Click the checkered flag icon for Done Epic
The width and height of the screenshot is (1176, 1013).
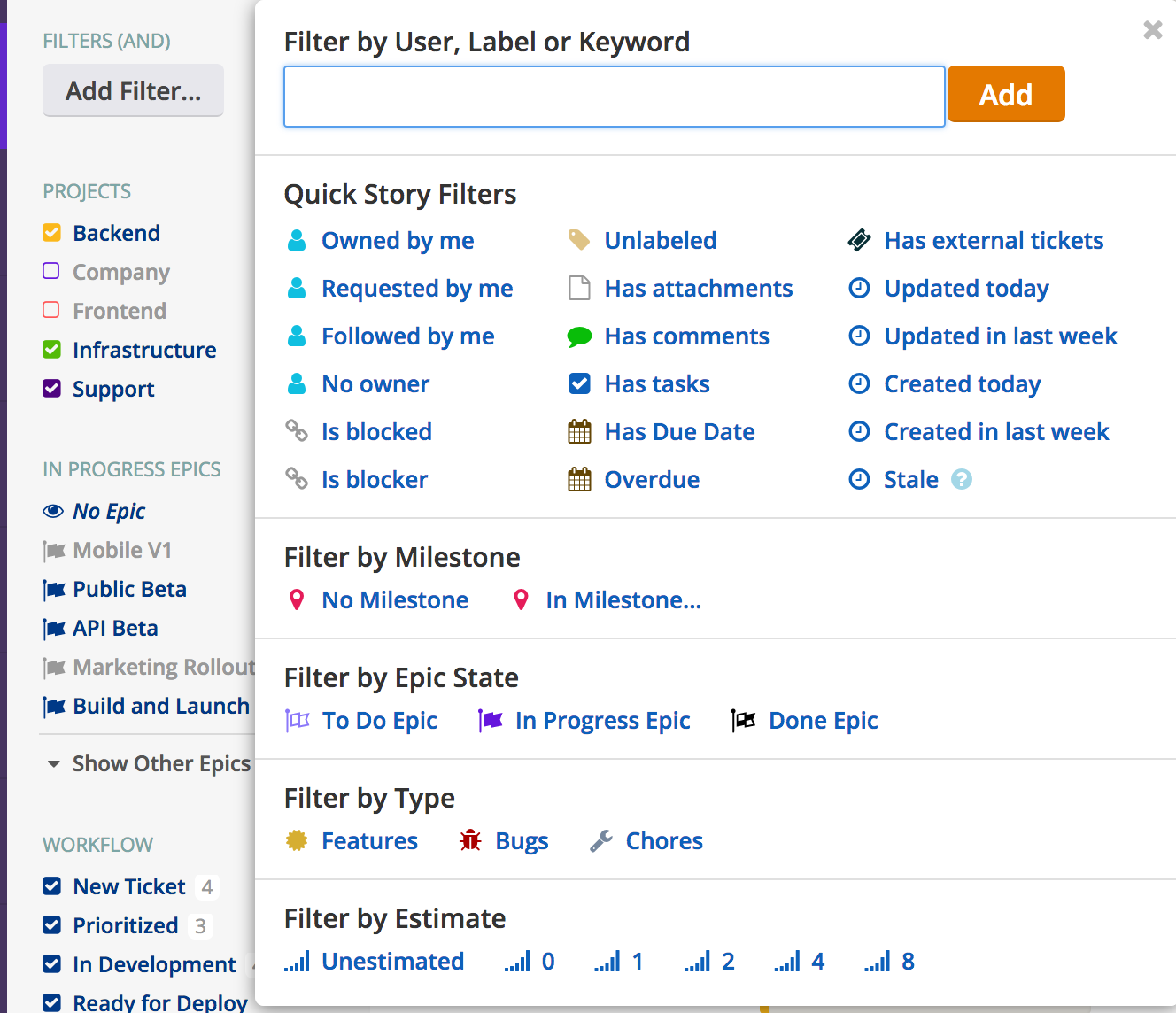tap(744, 720)
